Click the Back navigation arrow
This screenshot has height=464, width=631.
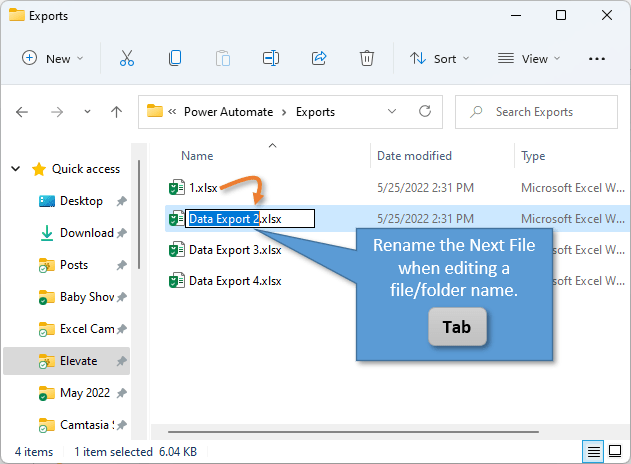click(23, 112)
